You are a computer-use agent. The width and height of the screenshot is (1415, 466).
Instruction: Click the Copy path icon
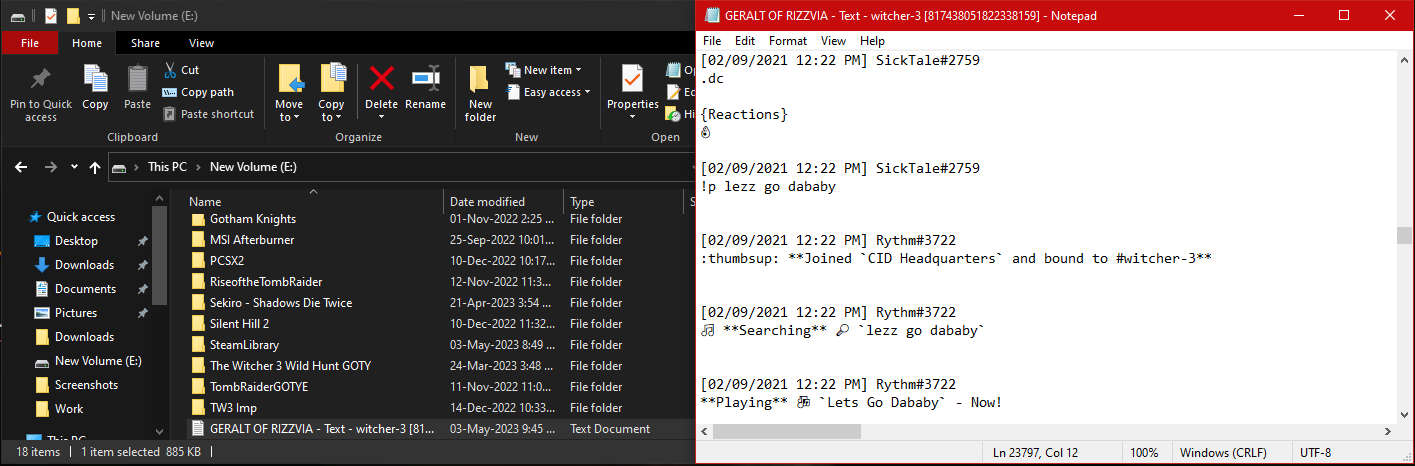(169, 92)
